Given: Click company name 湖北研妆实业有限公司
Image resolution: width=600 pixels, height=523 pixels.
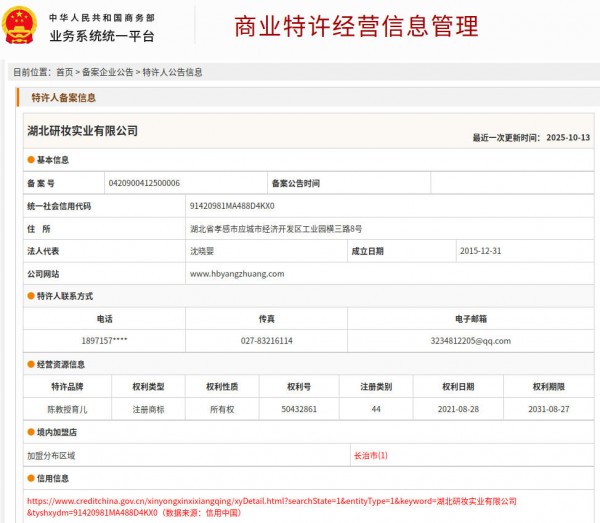Looking at the screenshot, I should coord(82,131).
